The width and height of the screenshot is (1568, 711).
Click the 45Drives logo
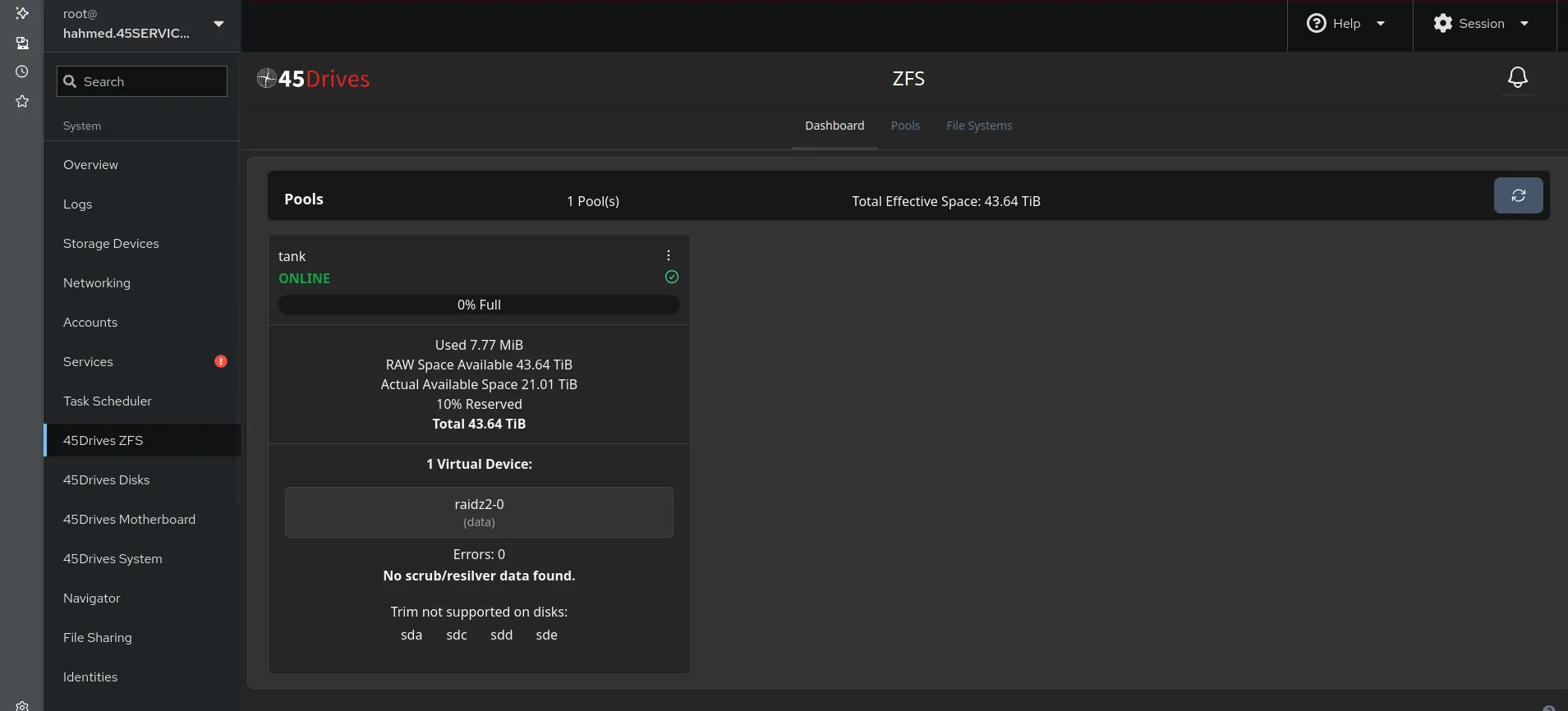pyautogui.click(x=314, y=79)
